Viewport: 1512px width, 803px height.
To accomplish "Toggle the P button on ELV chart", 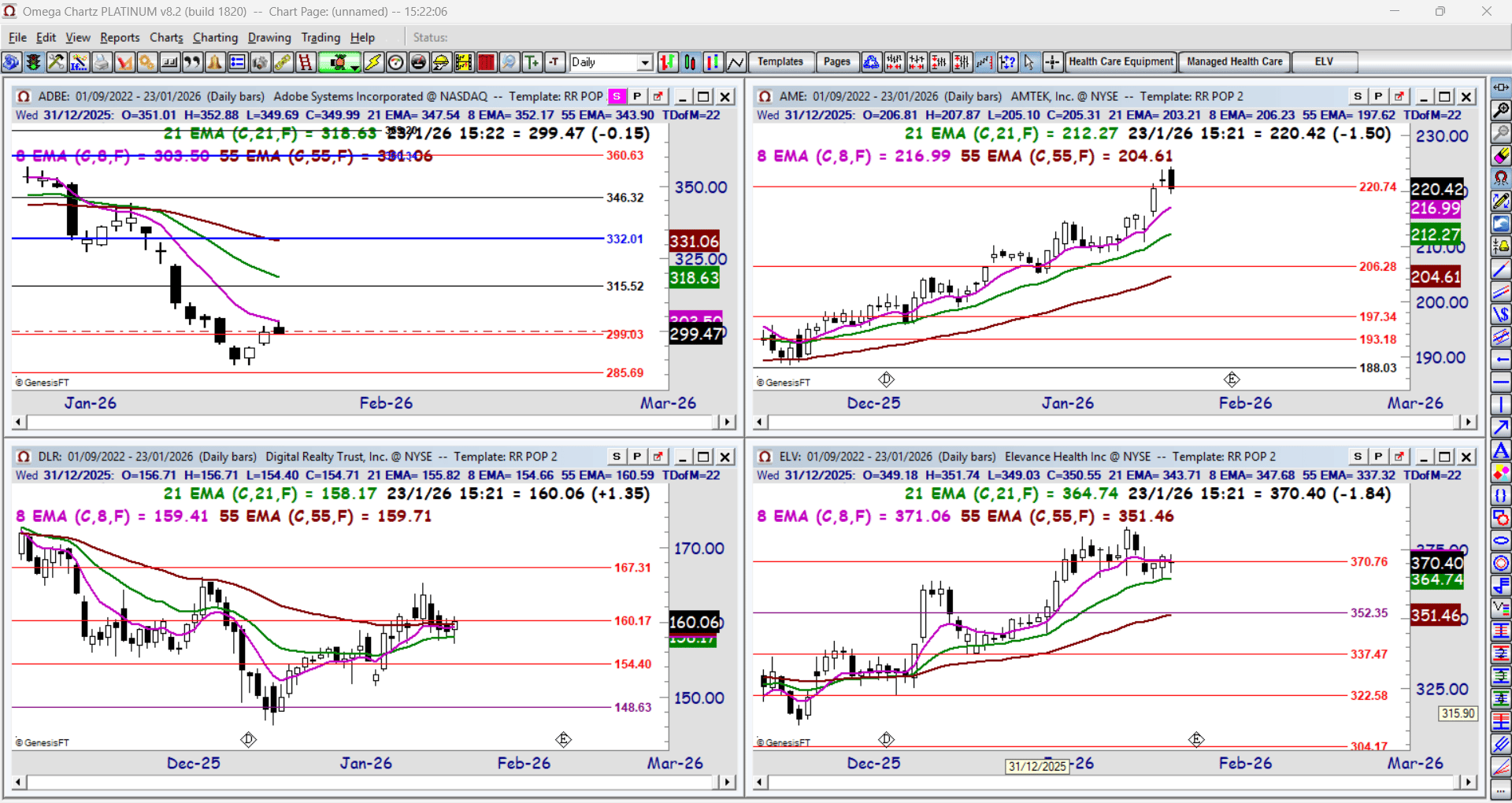I will 1378,457.
